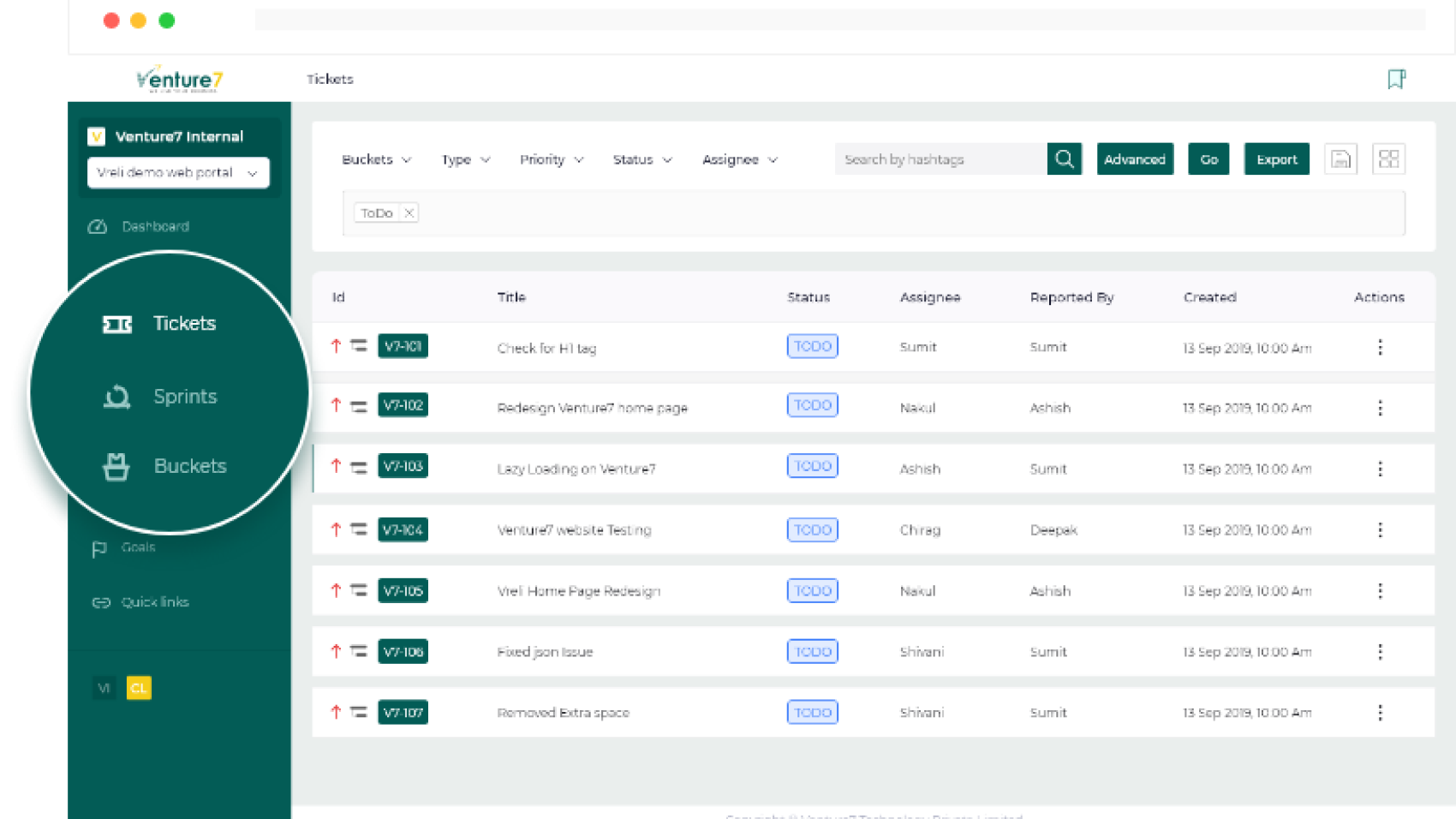Click the Quick links chain icon
The width and height of the screenshot is (1456, 819).
pos(101,602)
